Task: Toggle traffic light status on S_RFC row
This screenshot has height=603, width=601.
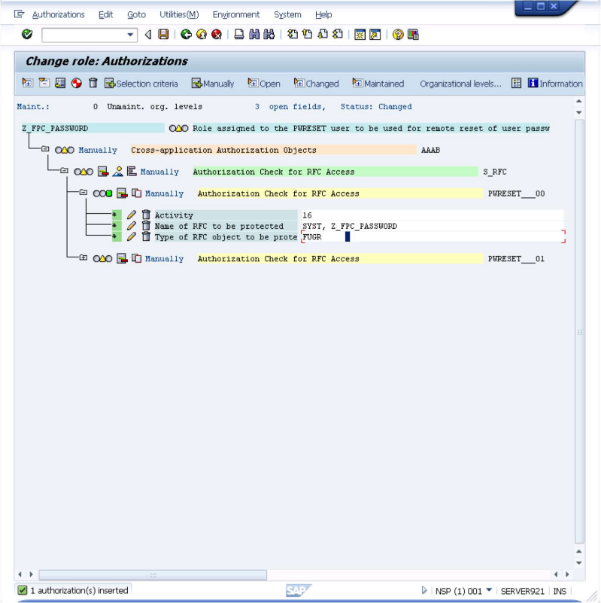Action: click(x=83, y=172)
